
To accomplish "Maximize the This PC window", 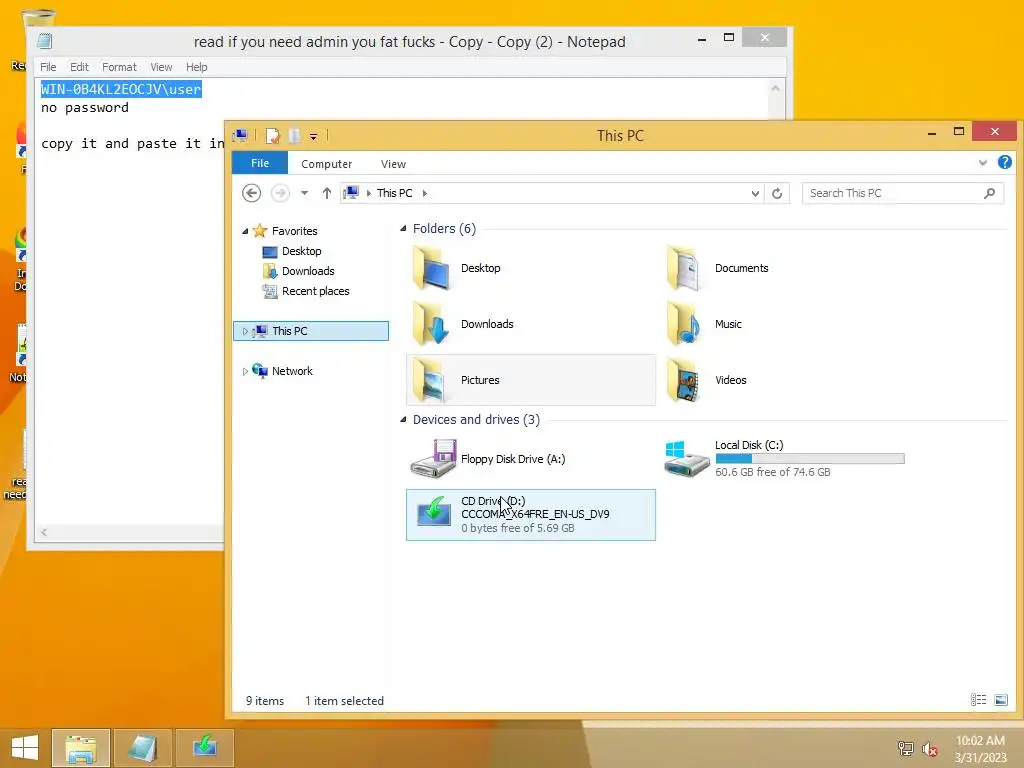I will click(x=959, y=132).
